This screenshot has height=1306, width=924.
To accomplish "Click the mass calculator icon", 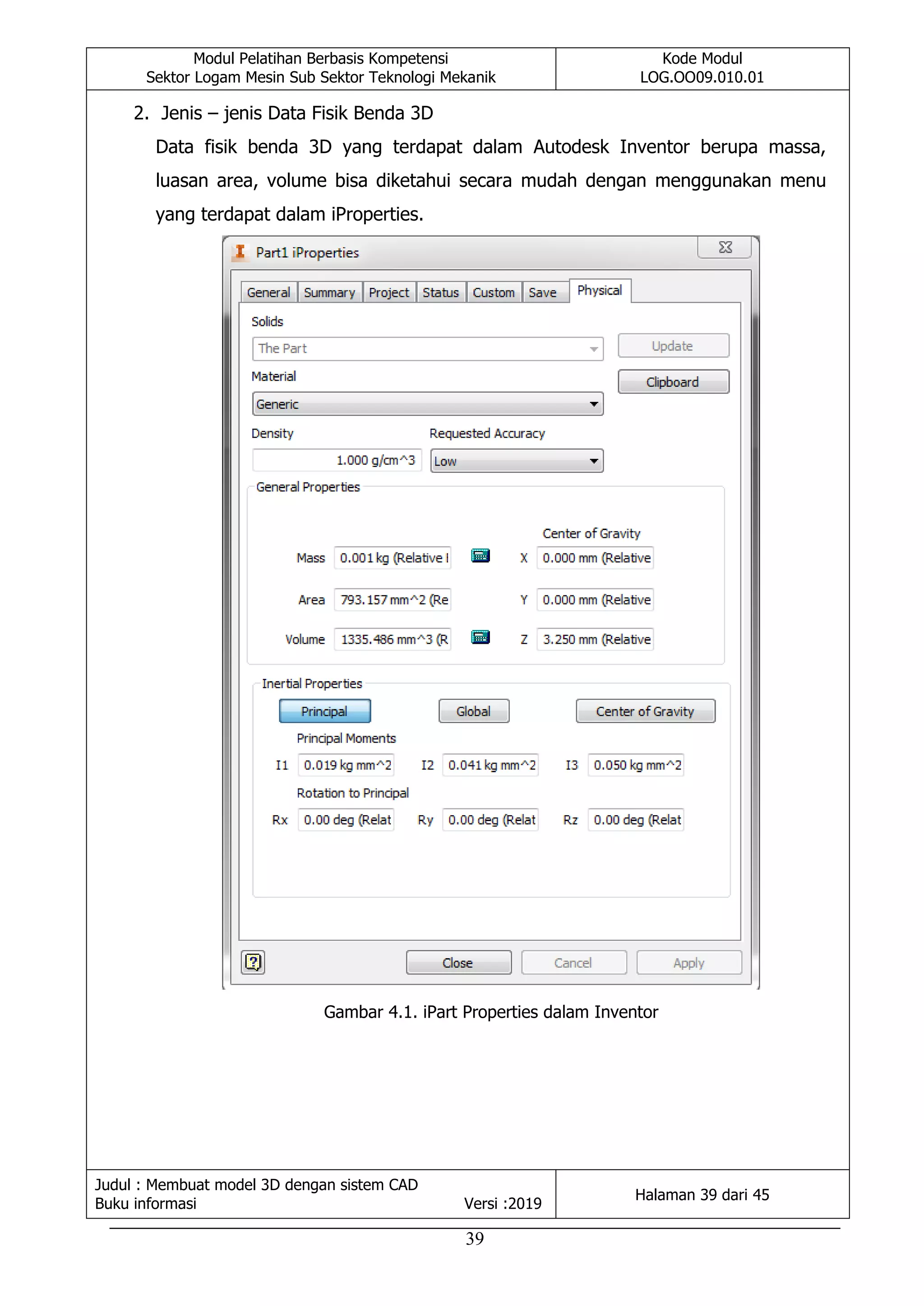I will [x=480, y=556].
